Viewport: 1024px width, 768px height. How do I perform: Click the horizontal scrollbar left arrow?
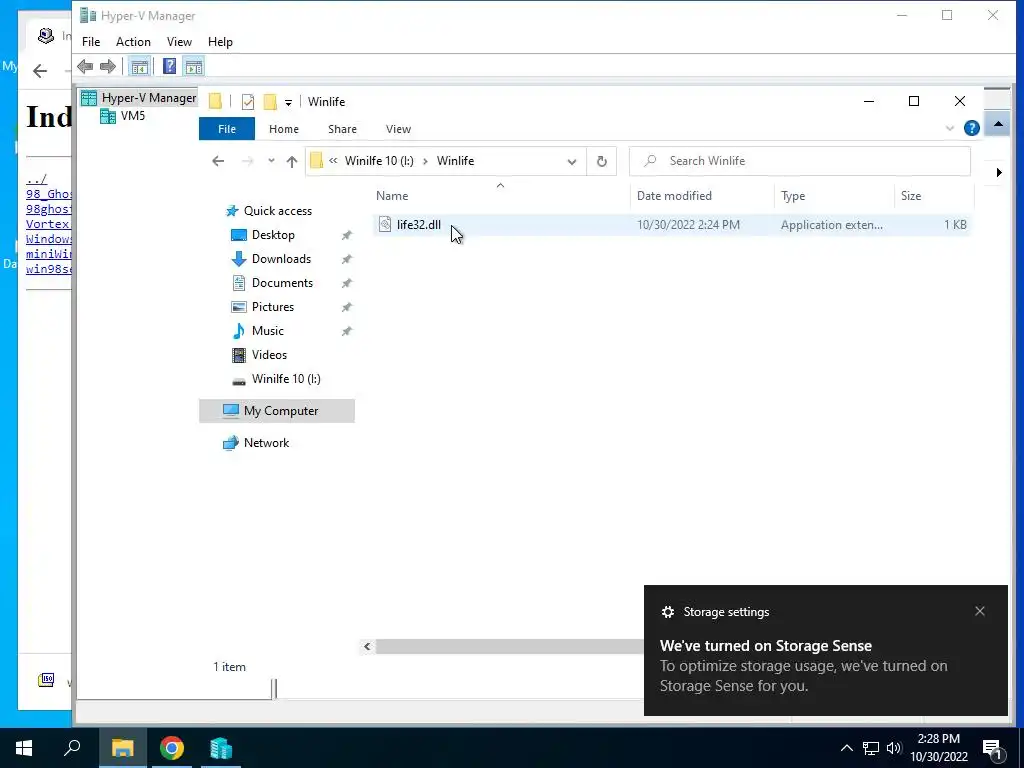[367, 647]
